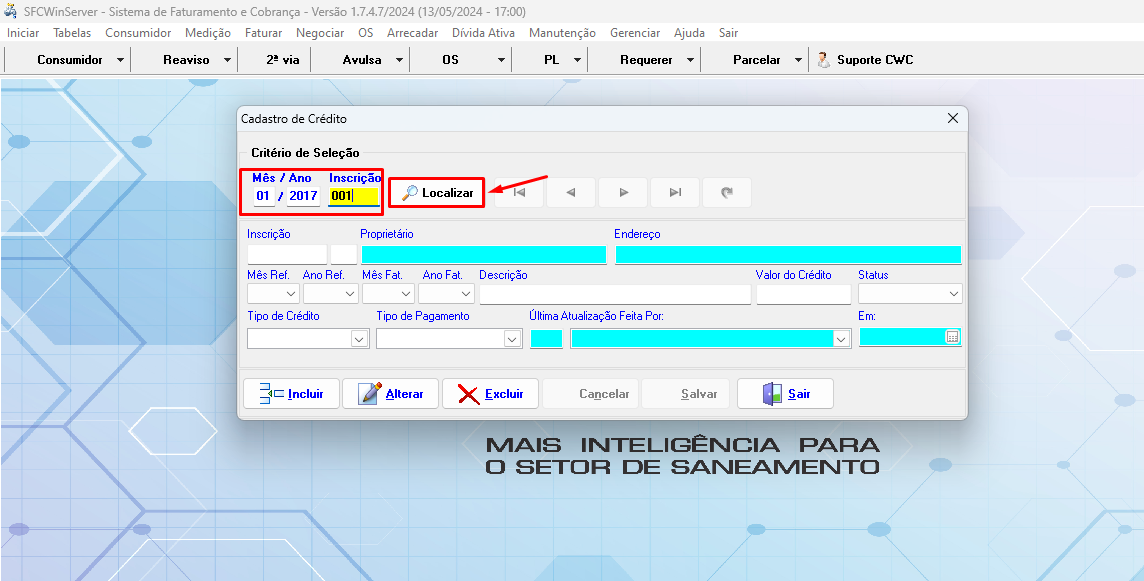This screenshot has width=1144, height=581.
Task: Open the Faturar menu
Action: [263, 33]
